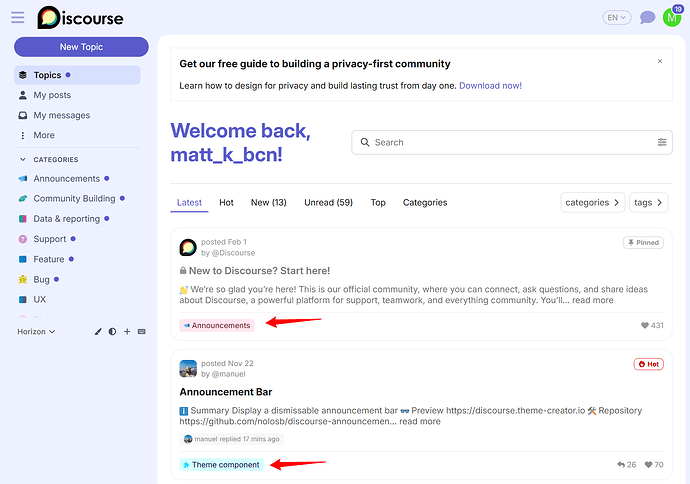
Task: Toggle the hamburger sidebar menu
Action: (x=18, y=18)
